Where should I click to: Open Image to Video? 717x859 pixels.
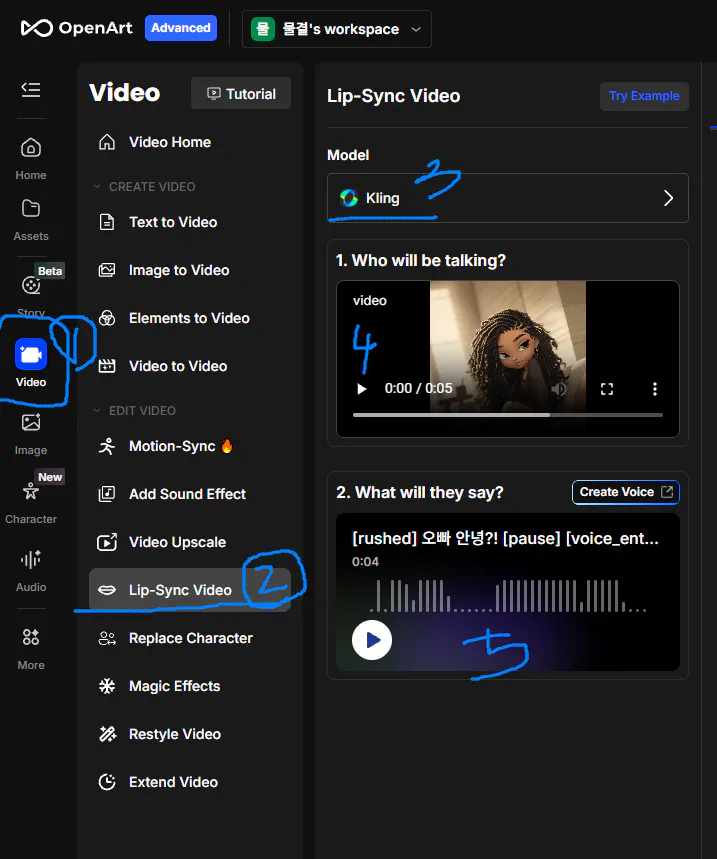tap(190, 270)
